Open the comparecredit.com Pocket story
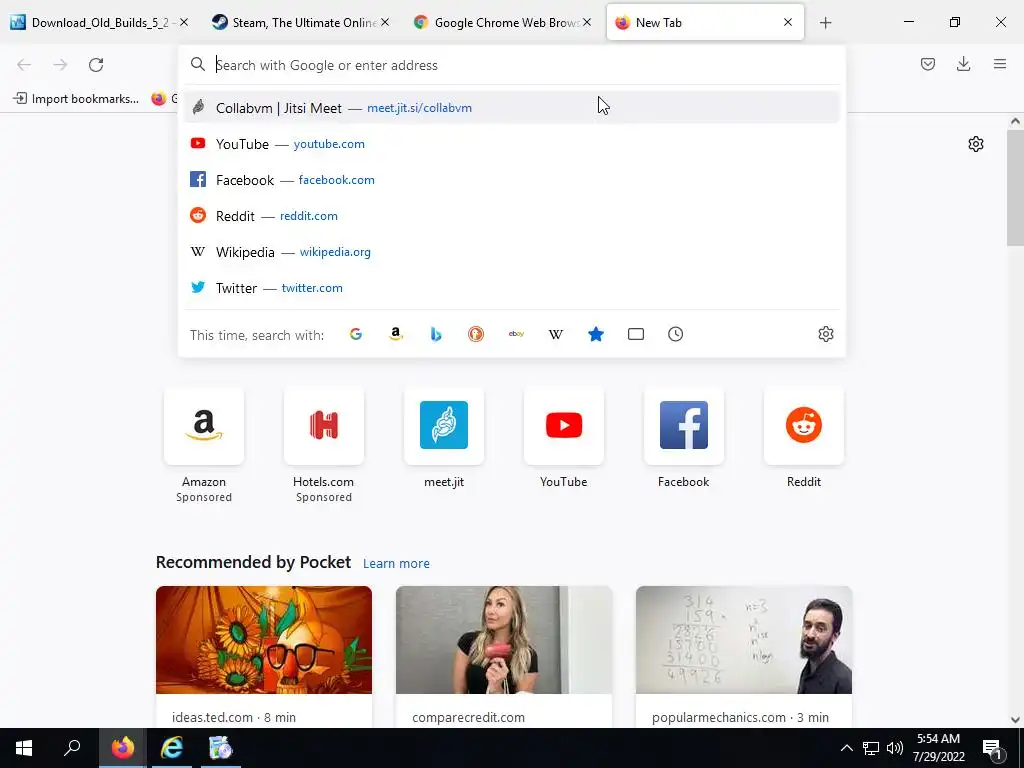The image size is (1024, 768). click(504, 656)
